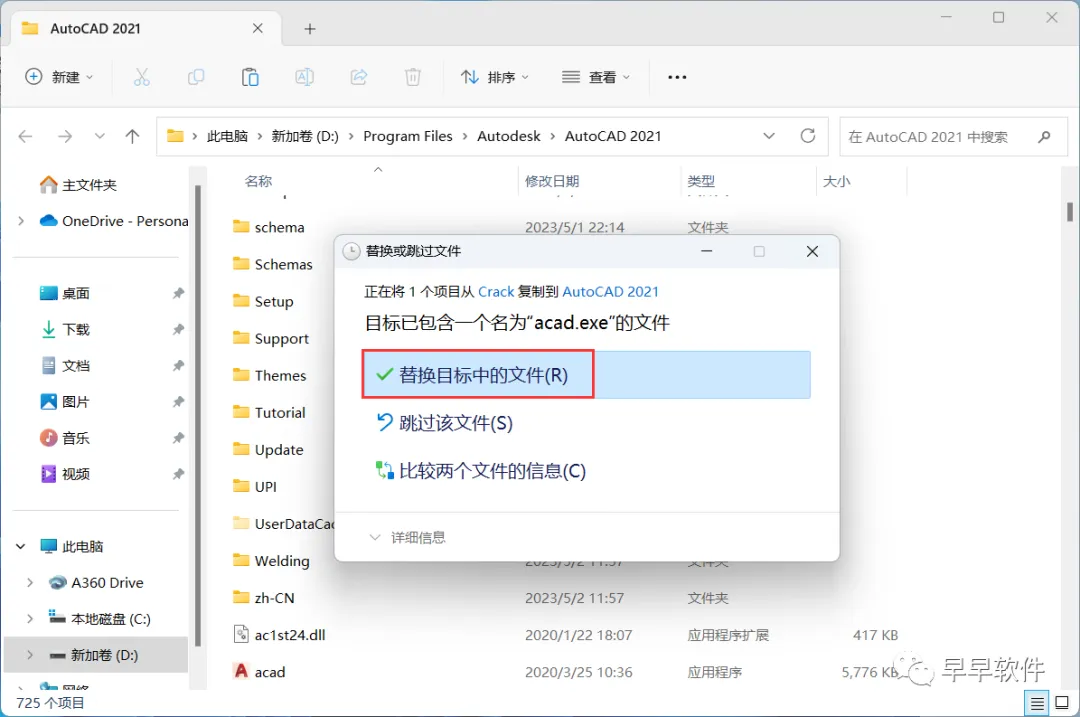Open the 新建 new dropdown

pyautogui.click(x=59, y=77)
